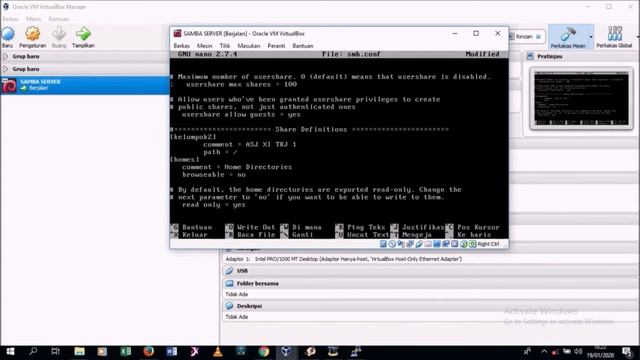Click Tampilkan green arrow icon
This screenshot has width=640, height=360.
tap(83, 34)
